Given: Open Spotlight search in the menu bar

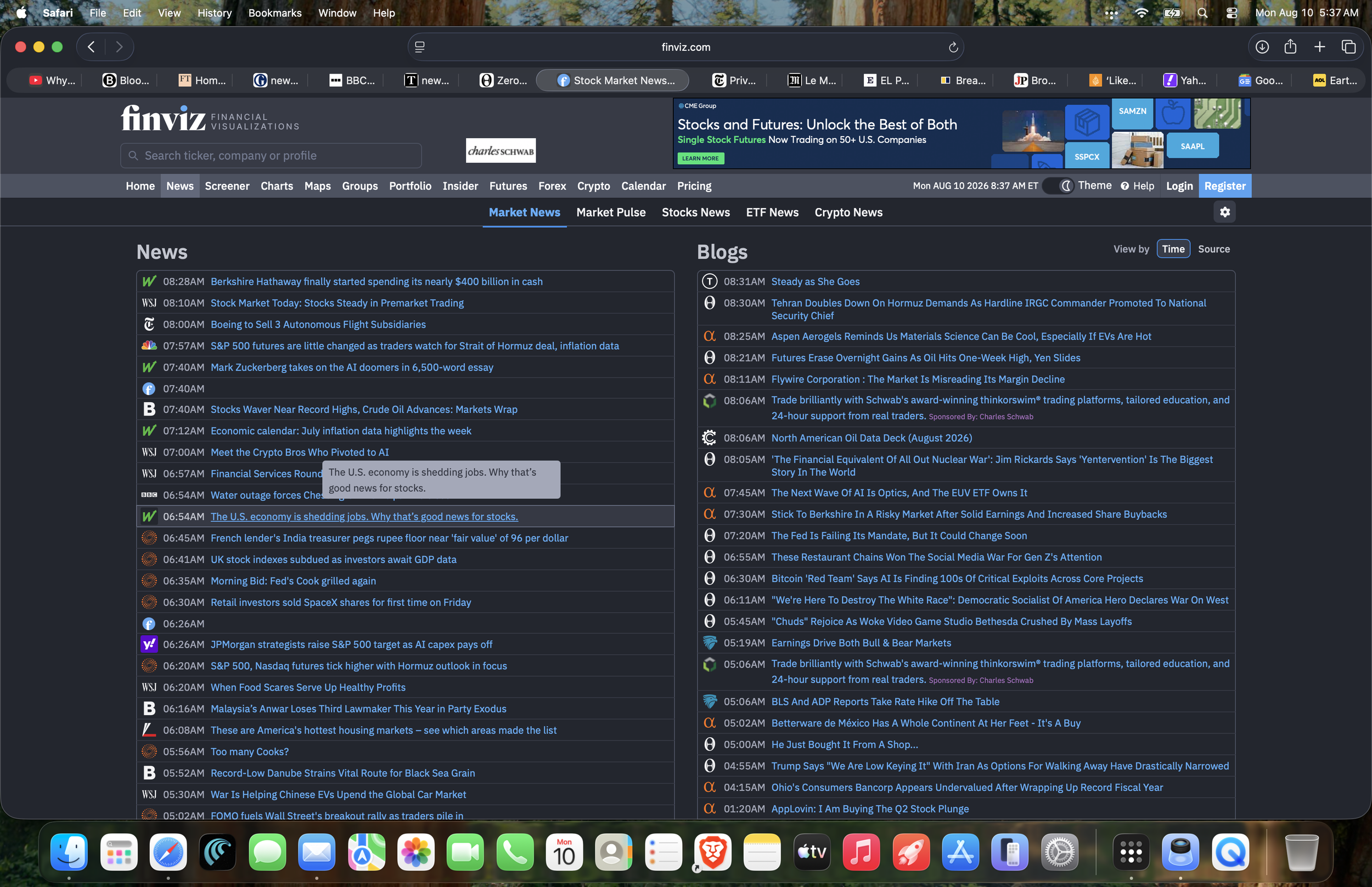Looking at the screenshot, I should [x=1202, y=13].
